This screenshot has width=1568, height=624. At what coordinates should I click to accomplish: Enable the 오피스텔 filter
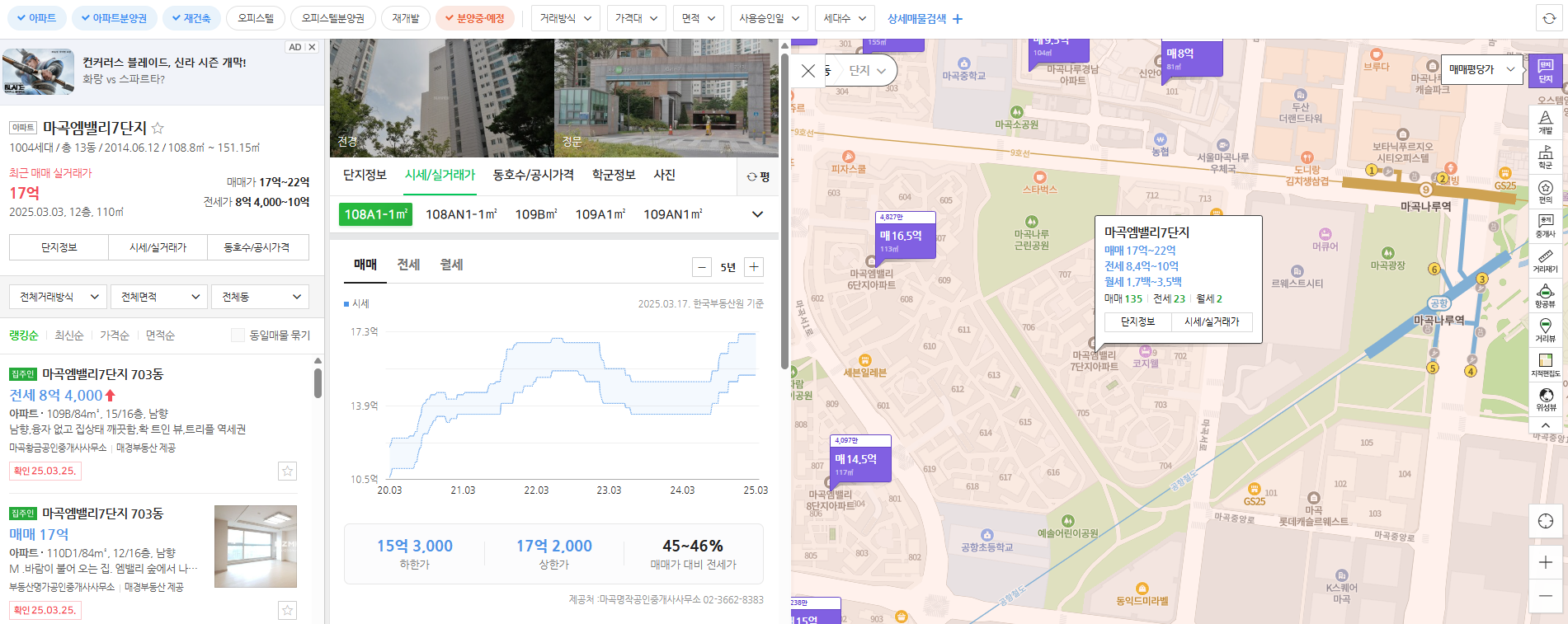point(256,18)
